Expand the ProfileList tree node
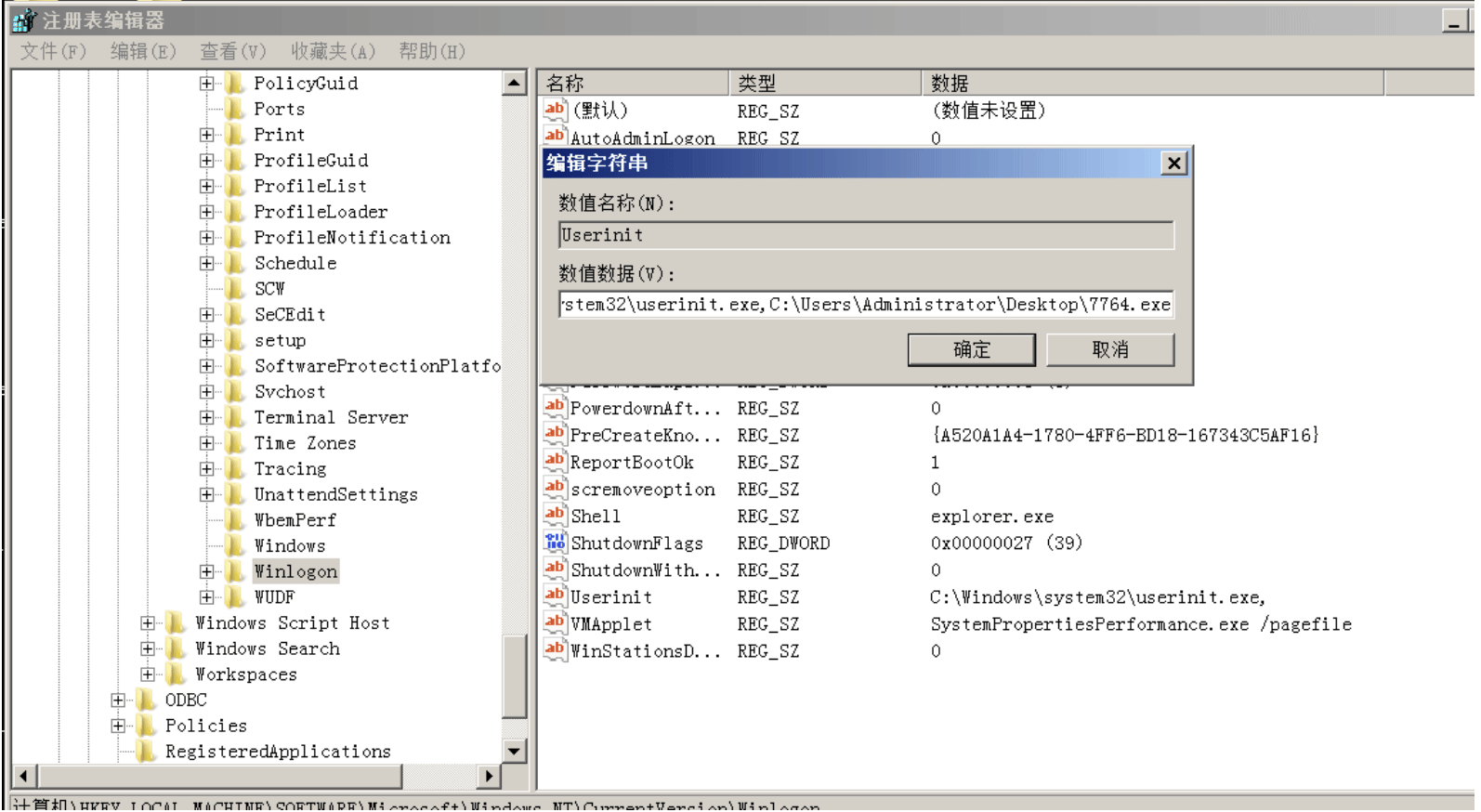Viewport: 1481px width, 812px height. coord(206,186)
